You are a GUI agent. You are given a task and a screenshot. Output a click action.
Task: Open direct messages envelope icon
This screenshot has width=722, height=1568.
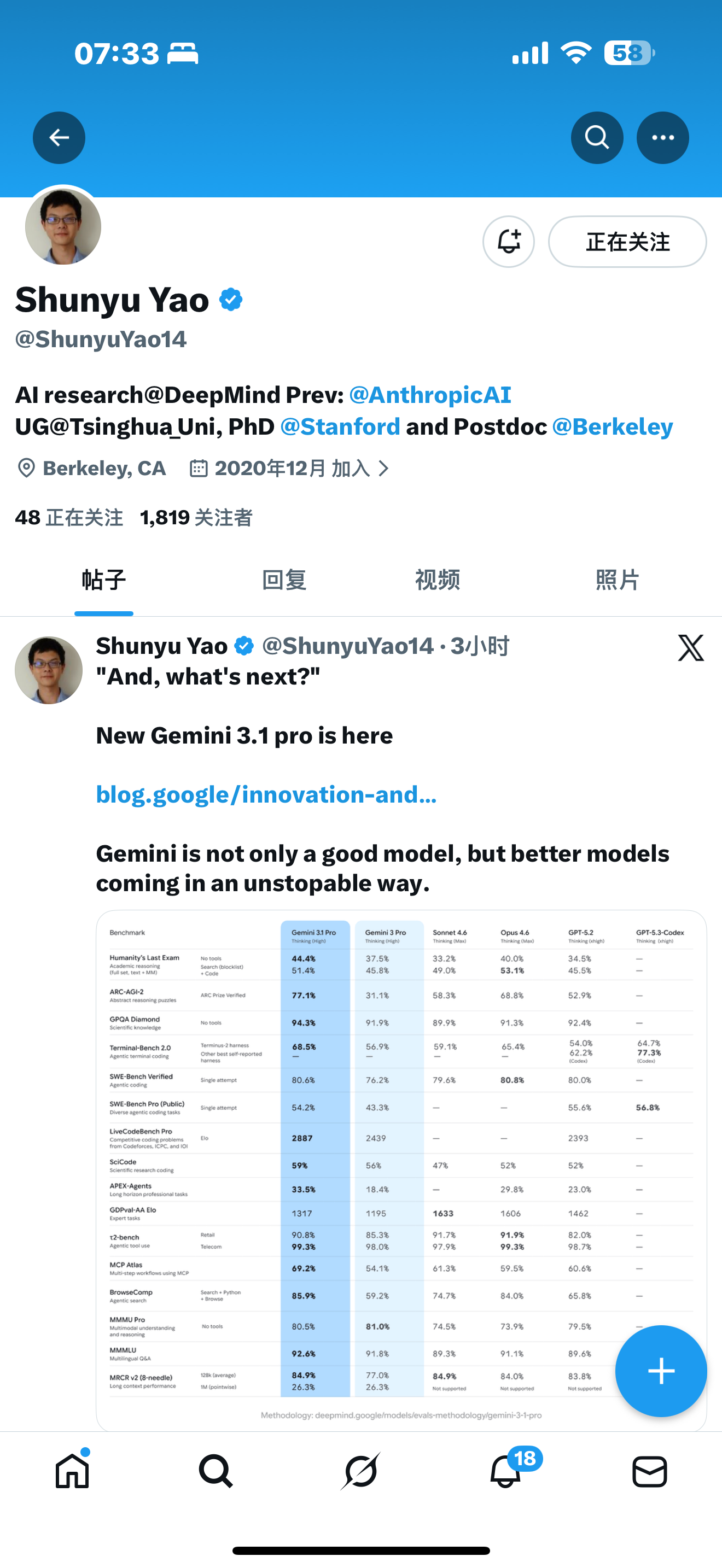point(650,1472)
